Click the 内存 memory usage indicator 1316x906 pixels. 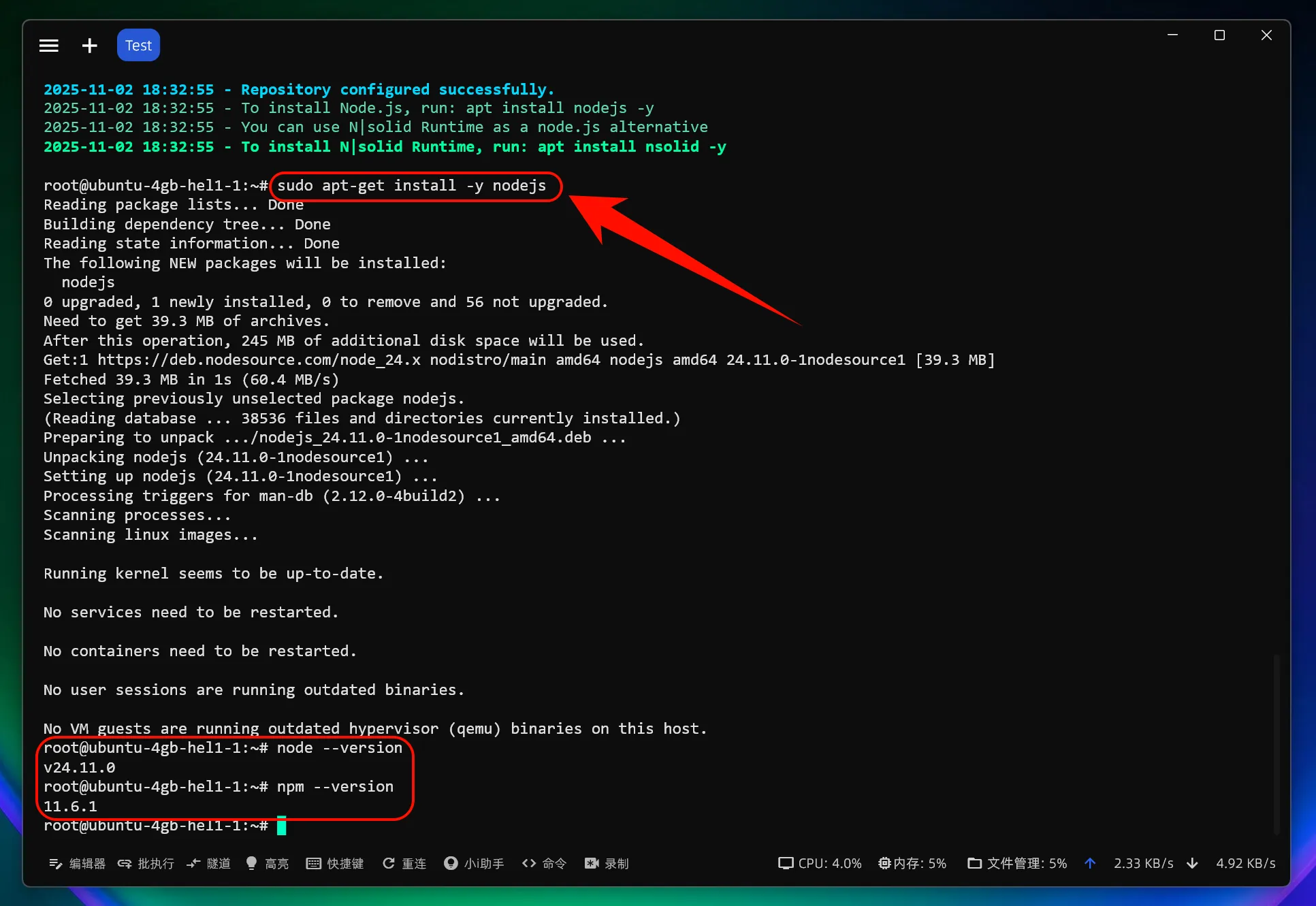pos(912,863)
